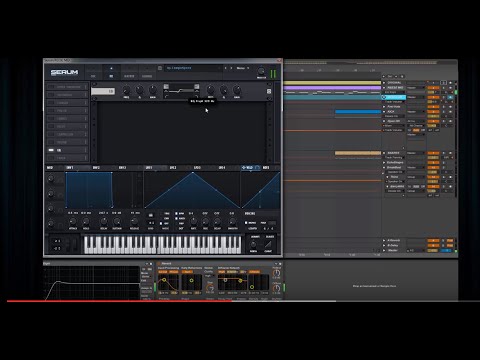This screenshot has width=480, height=360.
Task: Adjust the Serum Master volume knob
Action: (x=261, y=71)
